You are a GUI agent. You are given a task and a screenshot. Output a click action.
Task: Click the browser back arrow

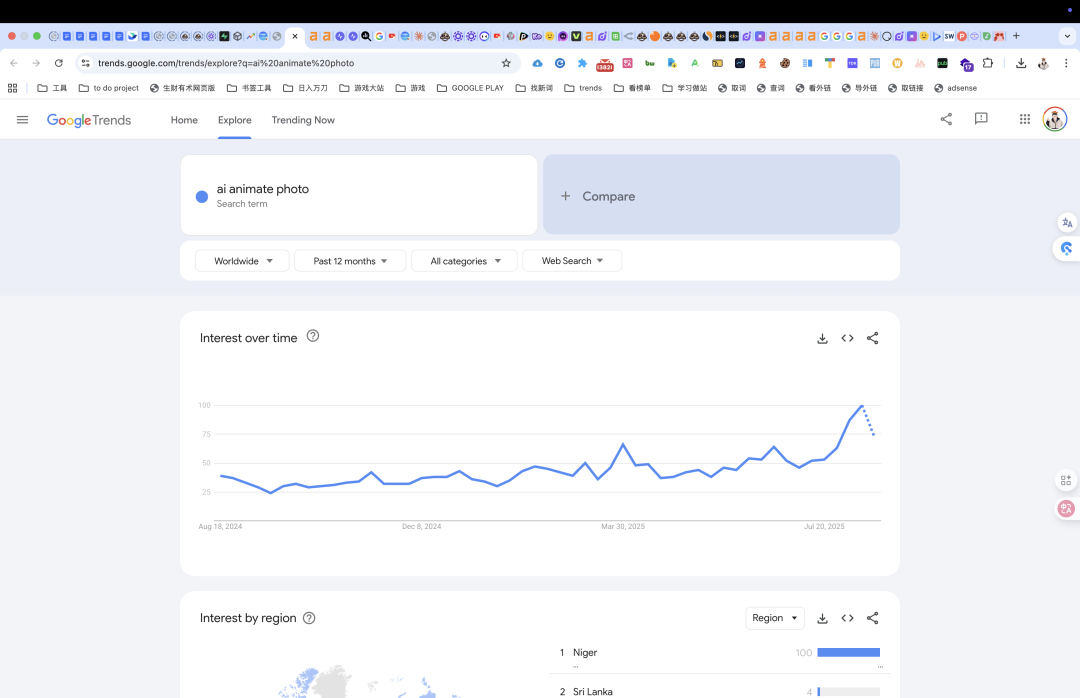tap(14, 63)
